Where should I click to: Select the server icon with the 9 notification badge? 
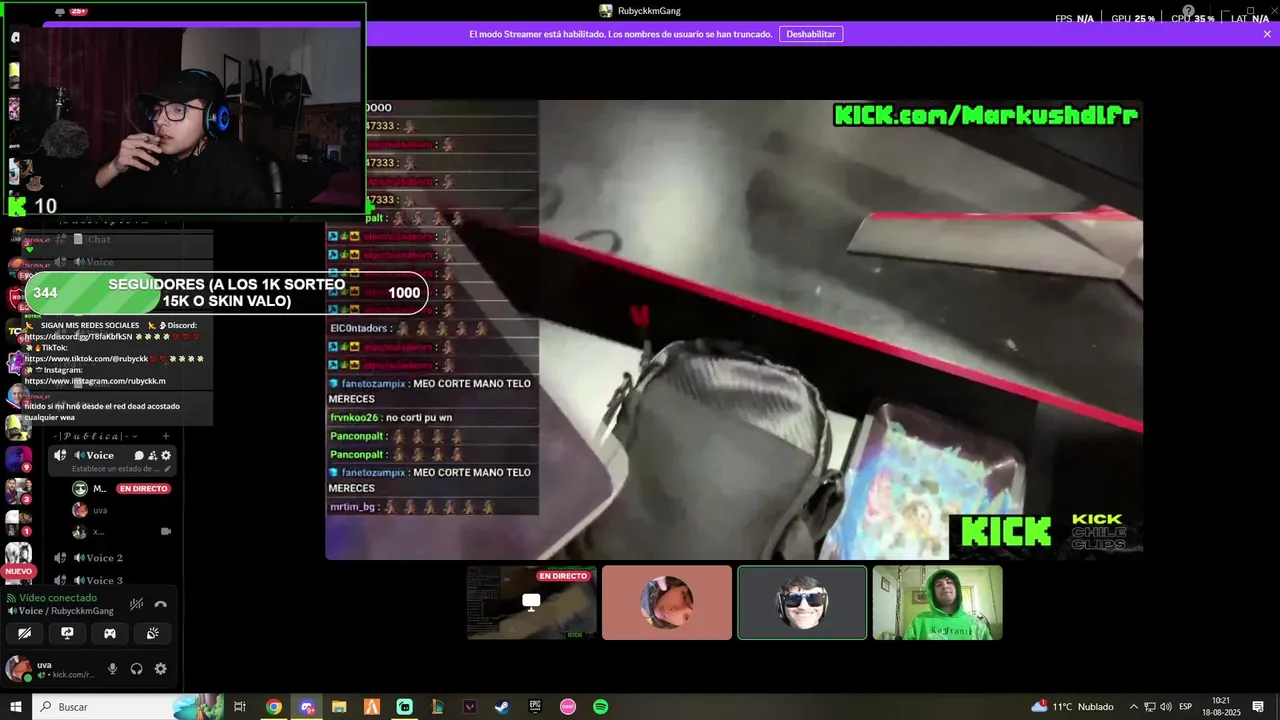18,459
